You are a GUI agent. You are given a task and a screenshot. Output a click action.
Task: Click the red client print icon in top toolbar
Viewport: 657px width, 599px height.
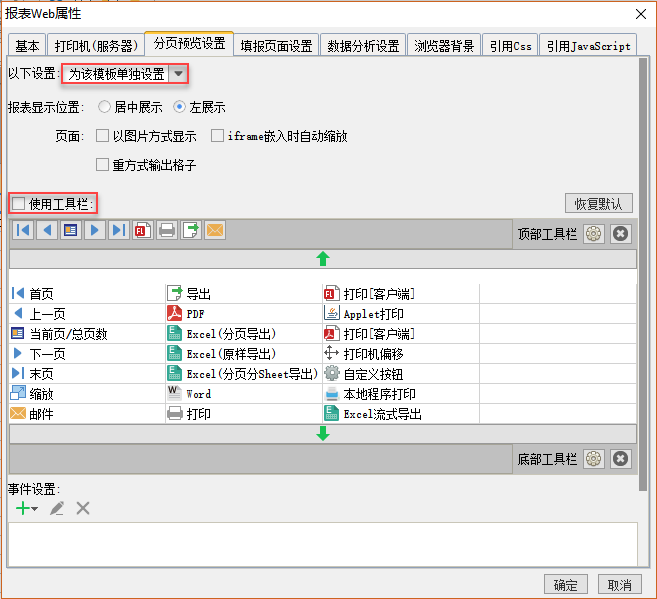tap(143, 230)
